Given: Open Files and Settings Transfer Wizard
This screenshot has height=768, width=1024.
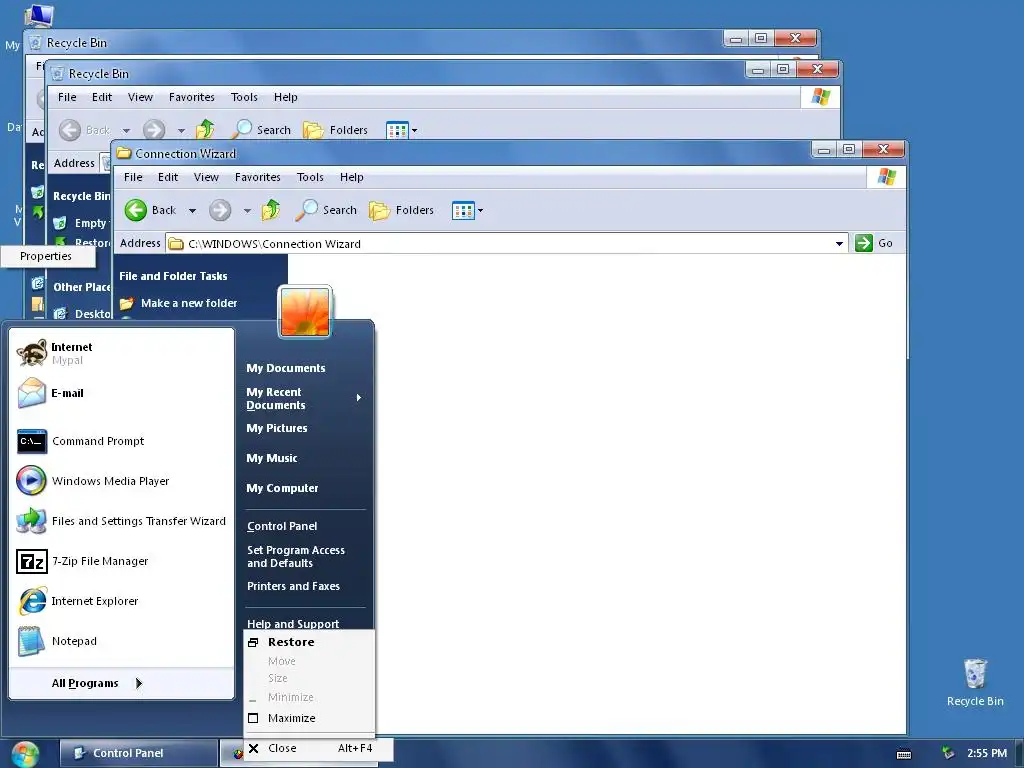Looking at the screenshot, I should [x=121, y=521].
